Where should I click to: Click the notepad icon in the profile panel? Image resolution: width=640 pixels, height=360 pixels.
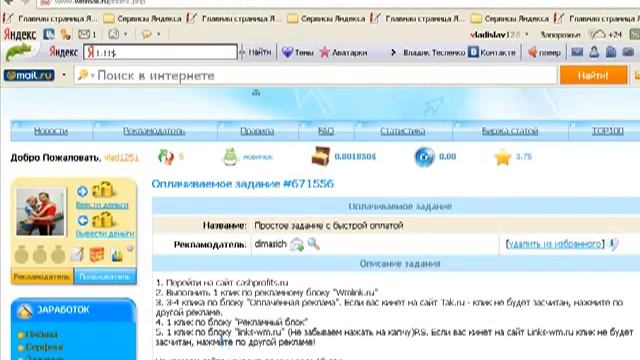click(x=77, y=255)
